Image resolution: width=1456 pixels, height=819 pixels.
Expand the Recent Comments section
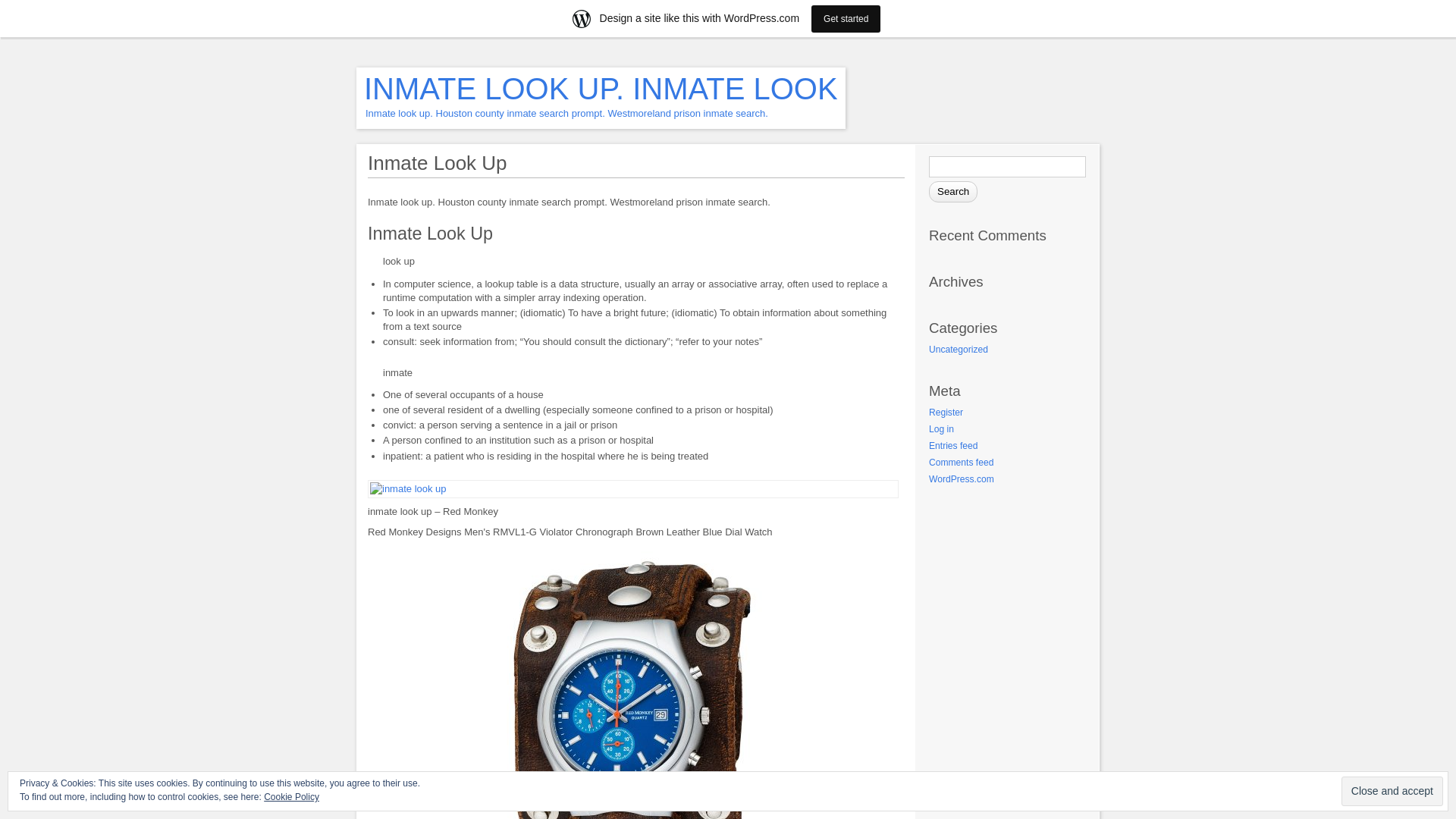click(987, 235)
